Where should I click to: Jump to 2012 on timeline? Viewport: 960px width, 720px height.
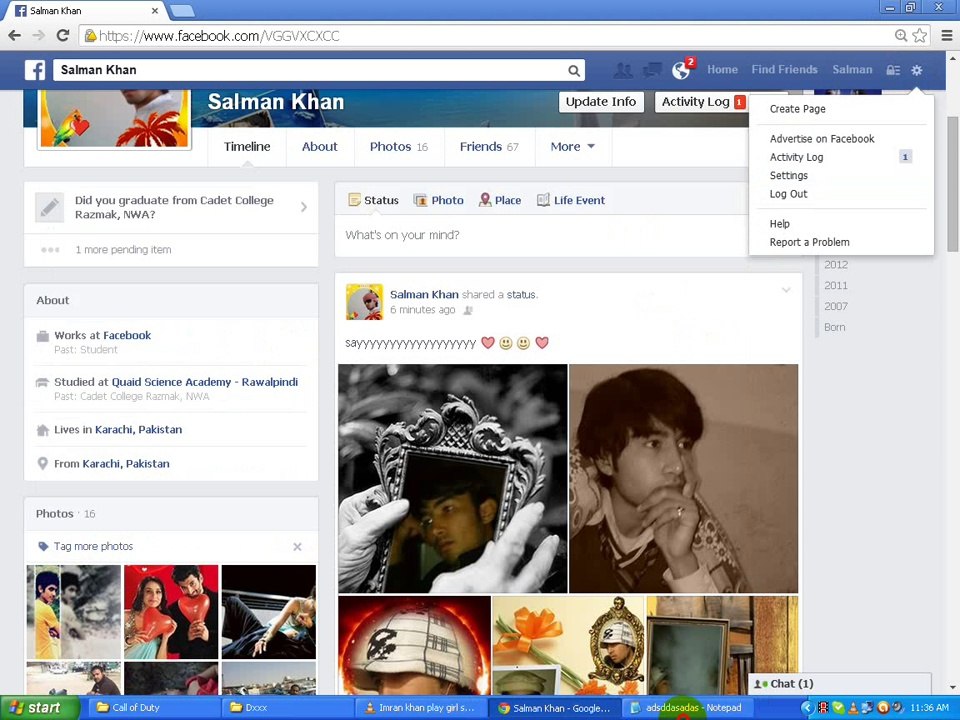(x=836, y=265)
